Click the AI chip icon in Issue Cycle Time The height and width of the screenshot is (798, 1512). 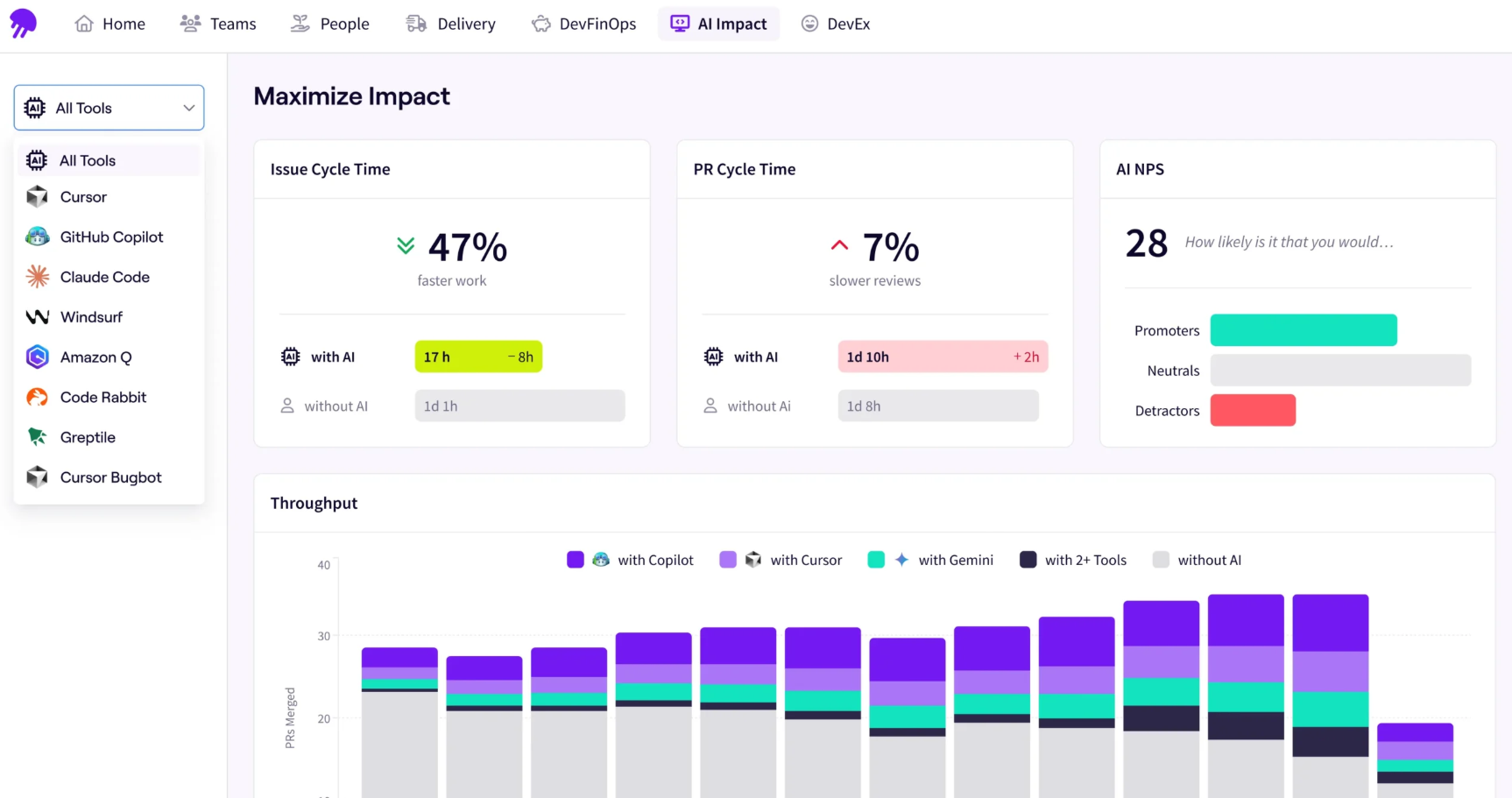pos(291,357)
